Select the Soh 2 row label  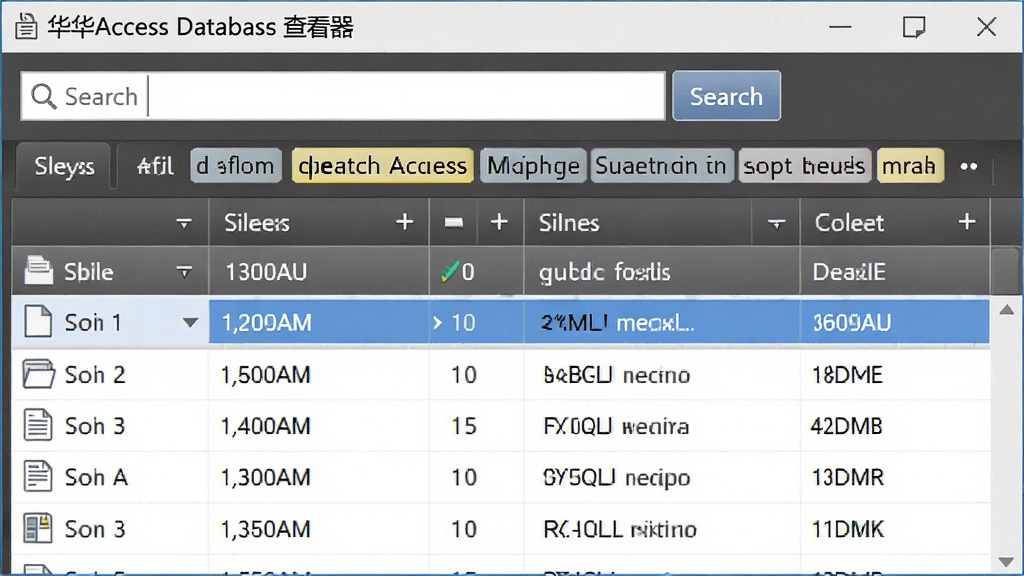95,375
